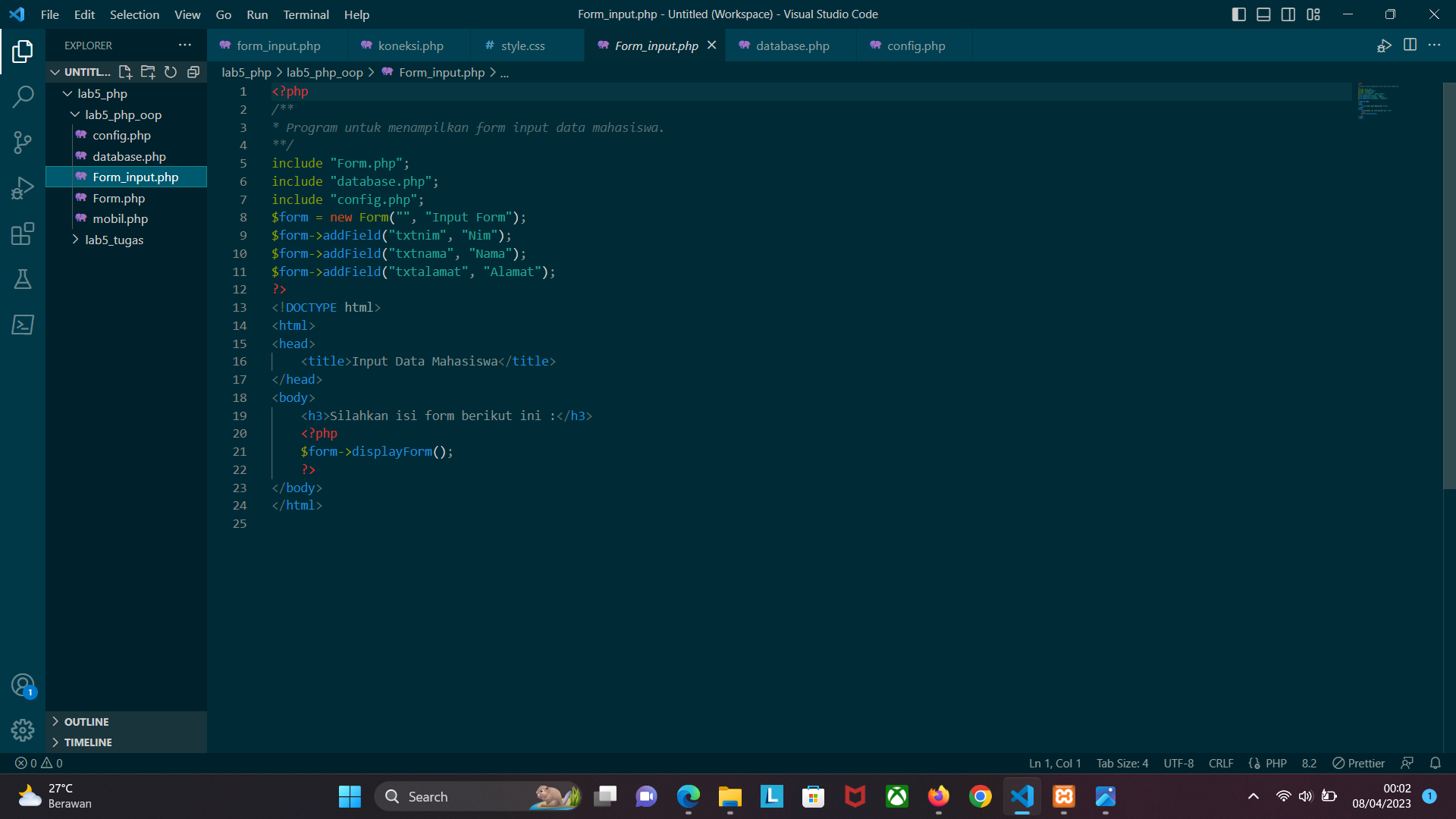Open the Source Control view

pyautogui.click(x=23, y=143)
